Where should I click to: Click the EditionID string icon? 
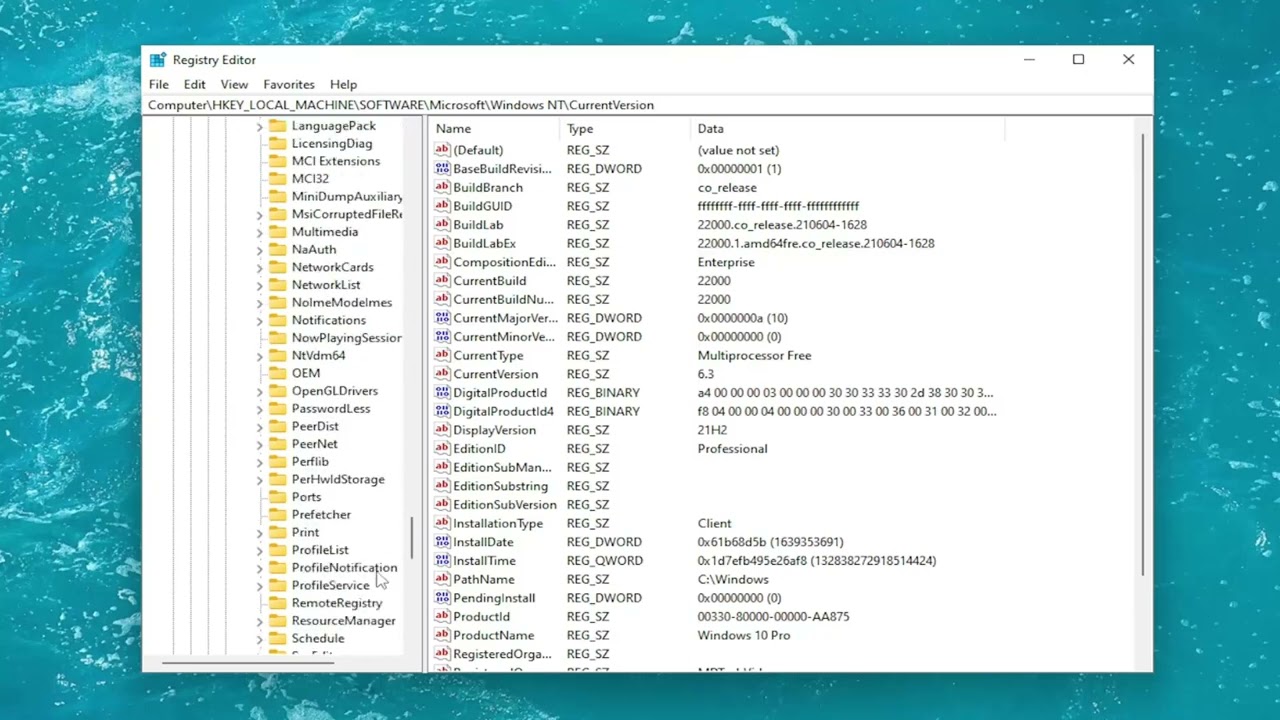pos(443,449)
